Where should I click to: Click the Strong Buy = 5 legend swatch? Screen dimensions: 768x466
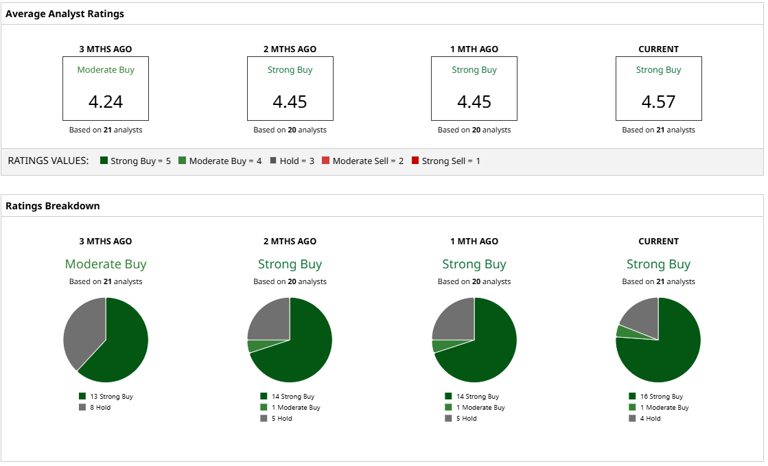(104, 161)
